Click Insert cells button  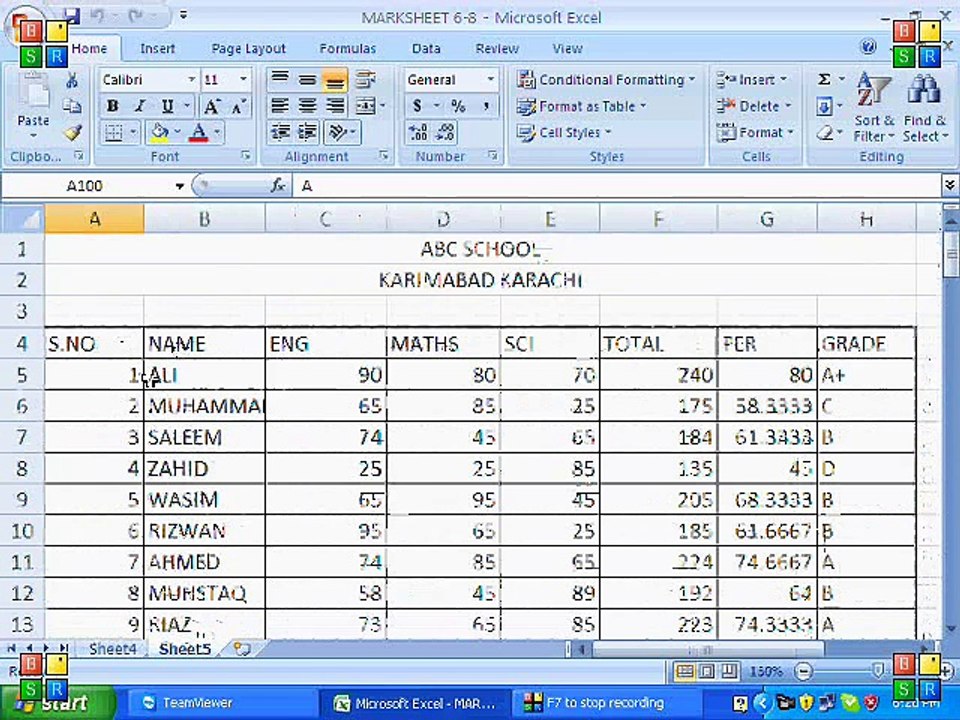pyautogui.click(x=751, y=80)
